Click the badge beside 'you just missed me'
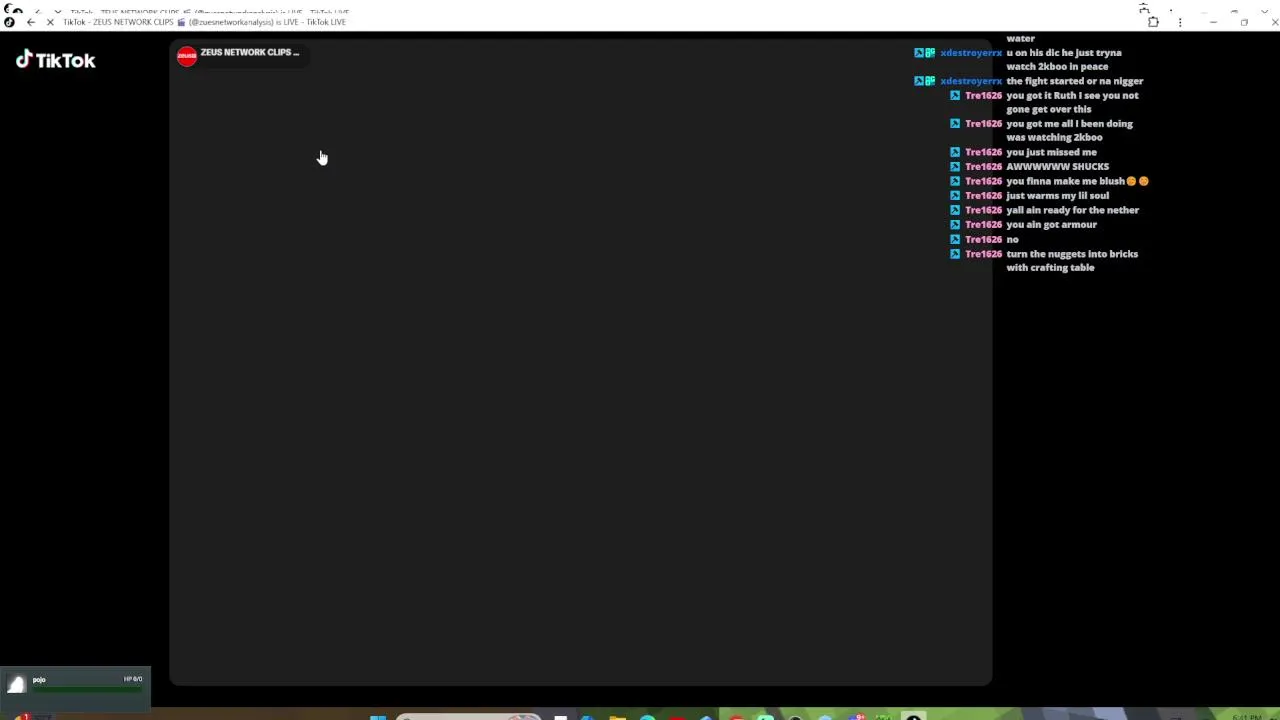 (x=955, y=153)
